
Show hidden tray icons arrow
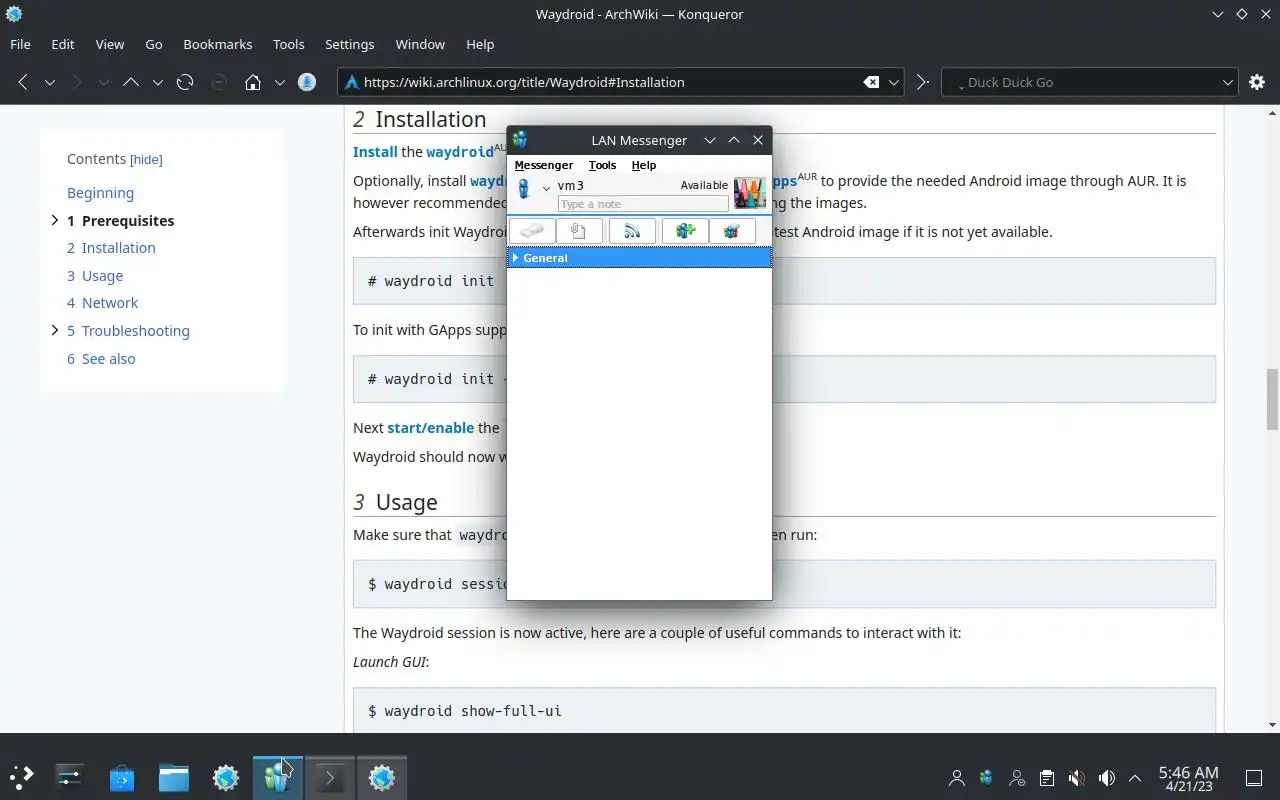[1135, 777]
